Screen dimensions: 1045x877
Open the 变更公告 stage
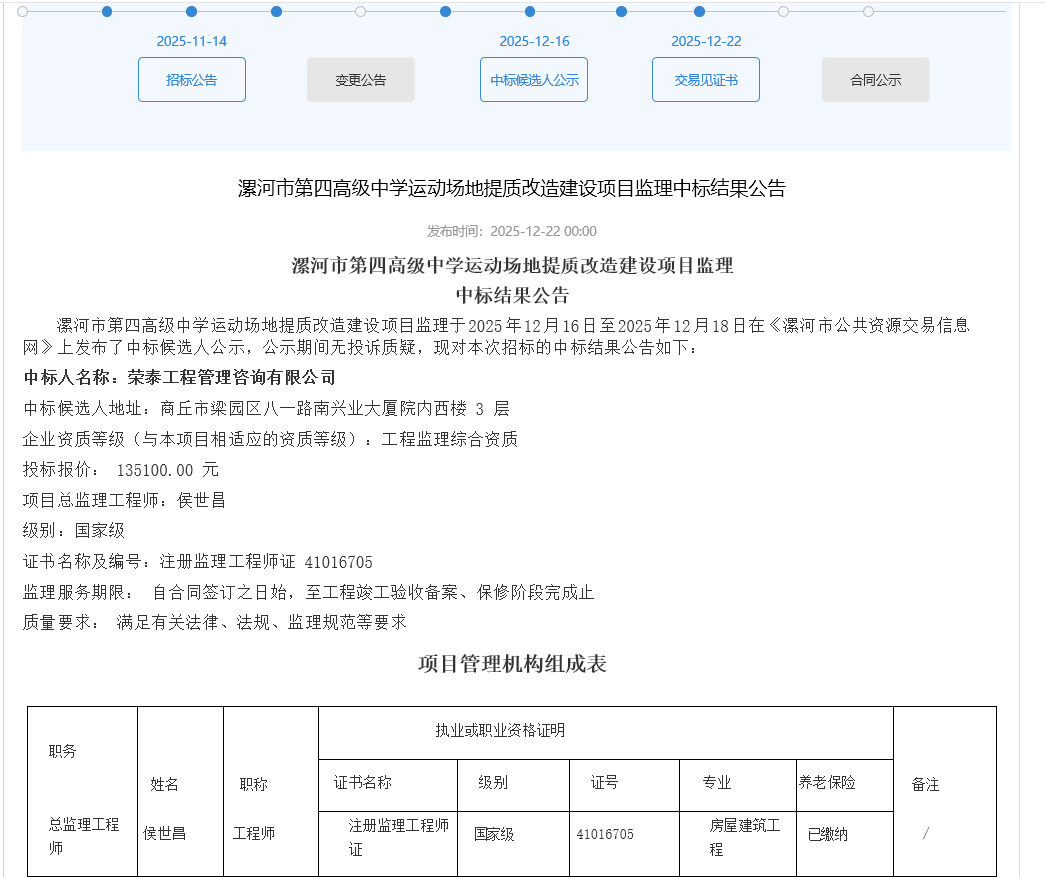click(360, 80)
